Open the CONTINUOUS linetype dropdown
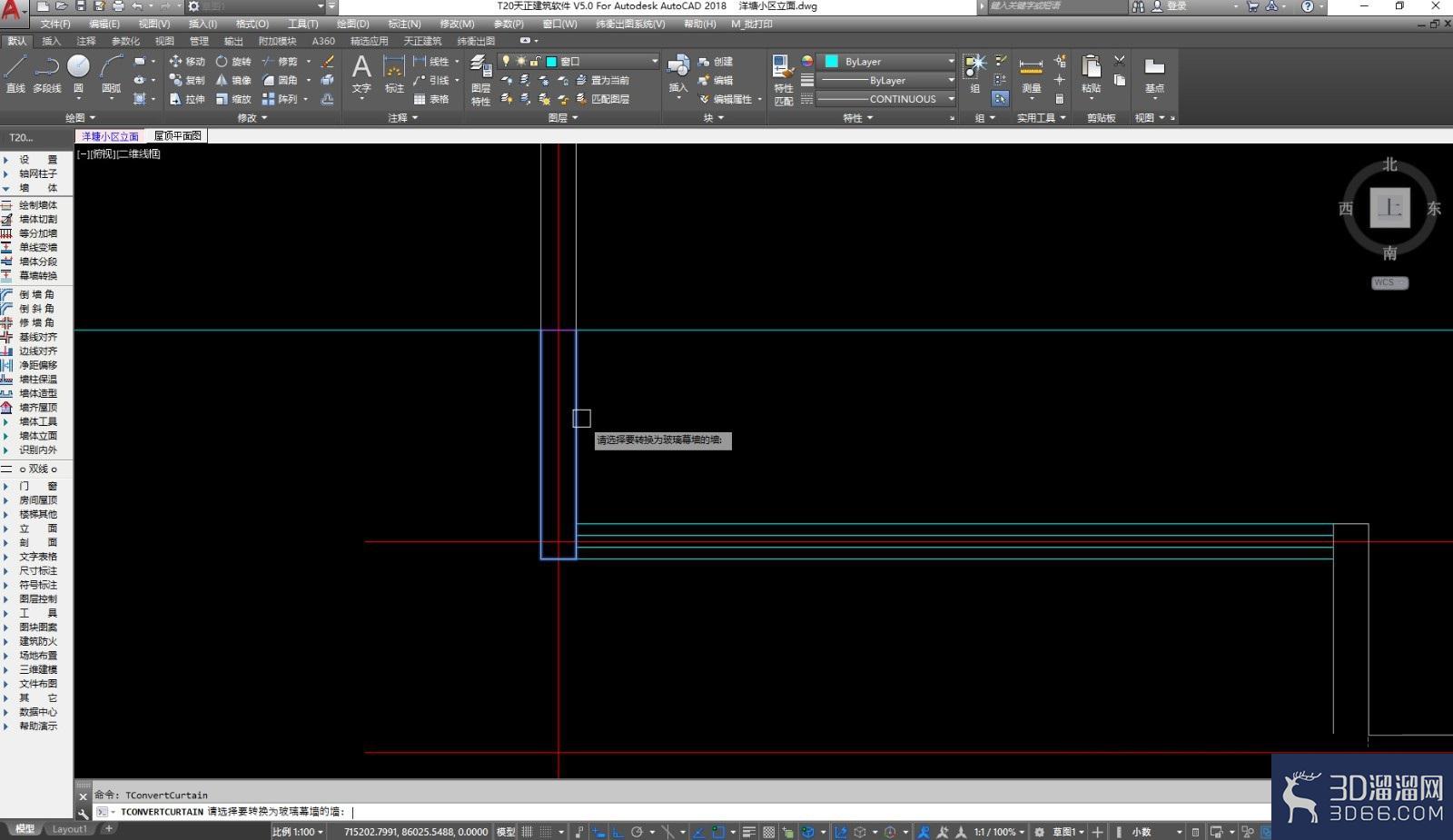1453x840 pixels. point(886,99)
